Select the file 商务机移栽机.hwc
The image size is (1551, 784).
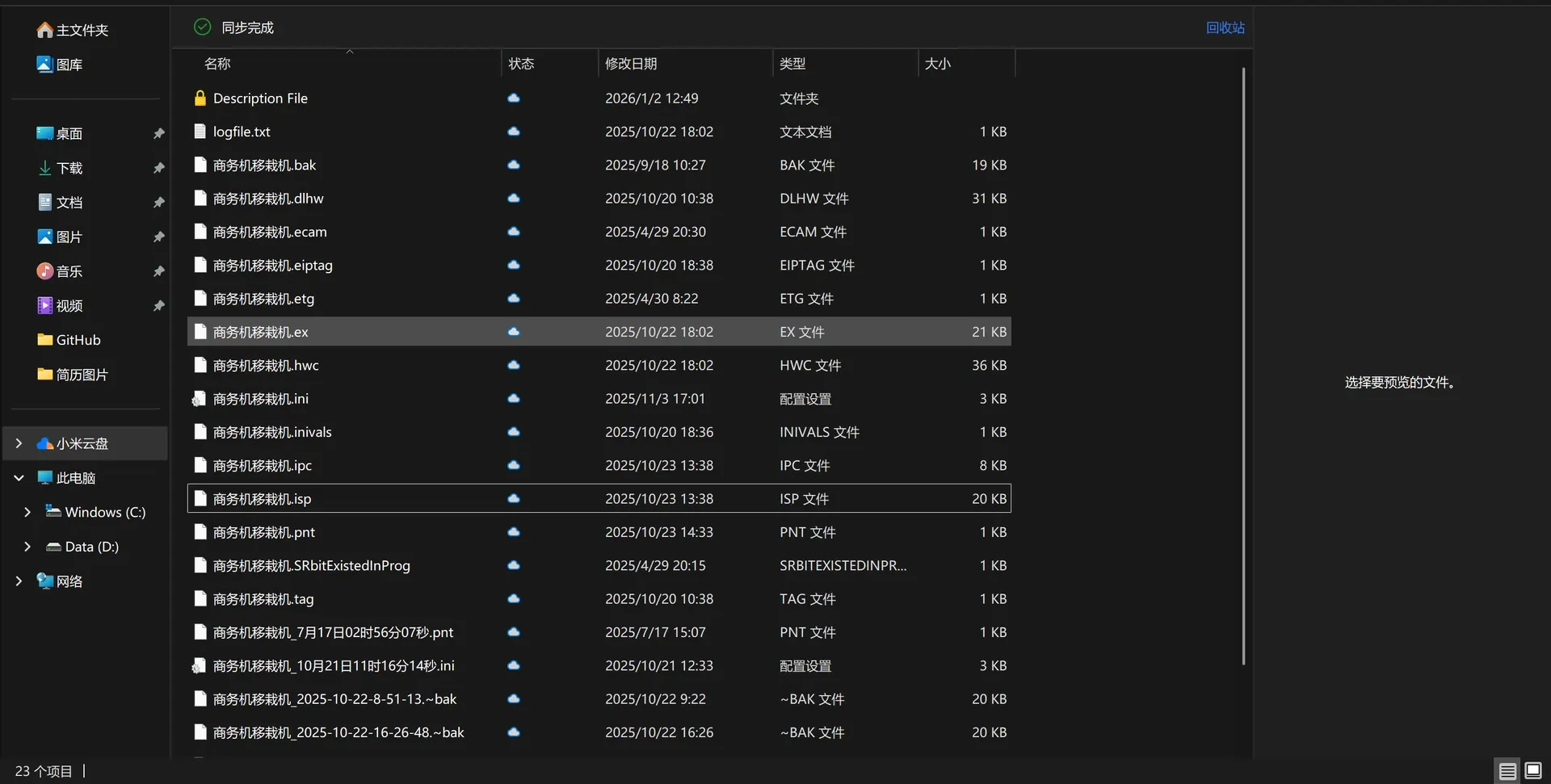click(x=599, y=365)
